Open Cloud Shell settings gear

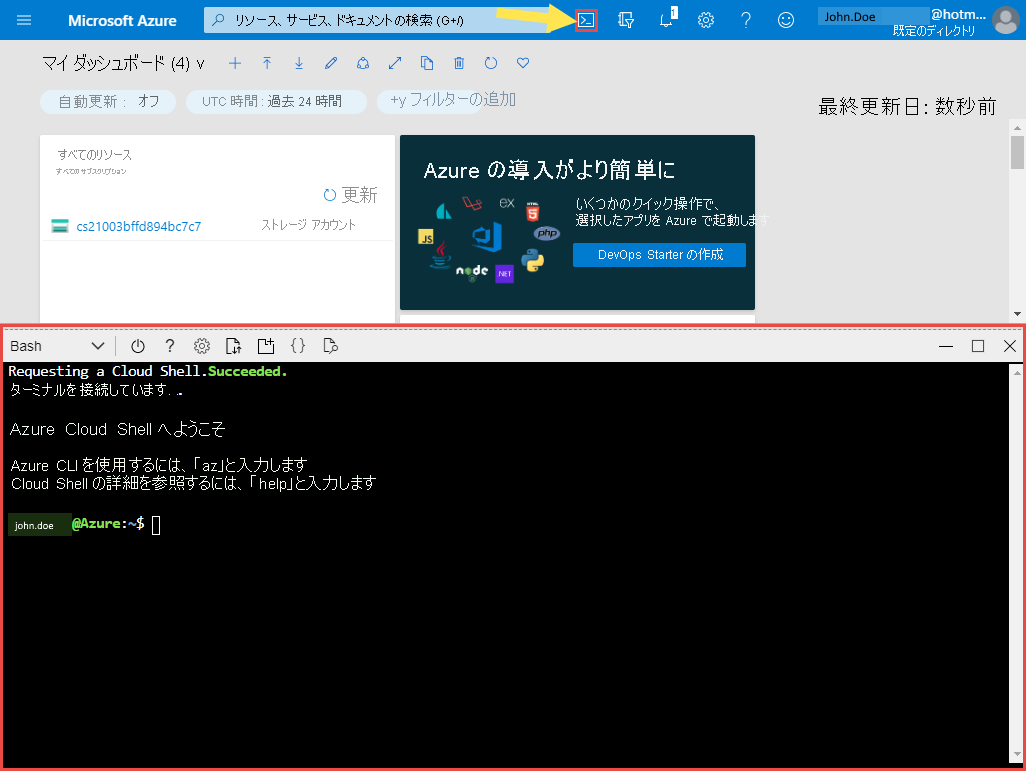click(202, 346)
